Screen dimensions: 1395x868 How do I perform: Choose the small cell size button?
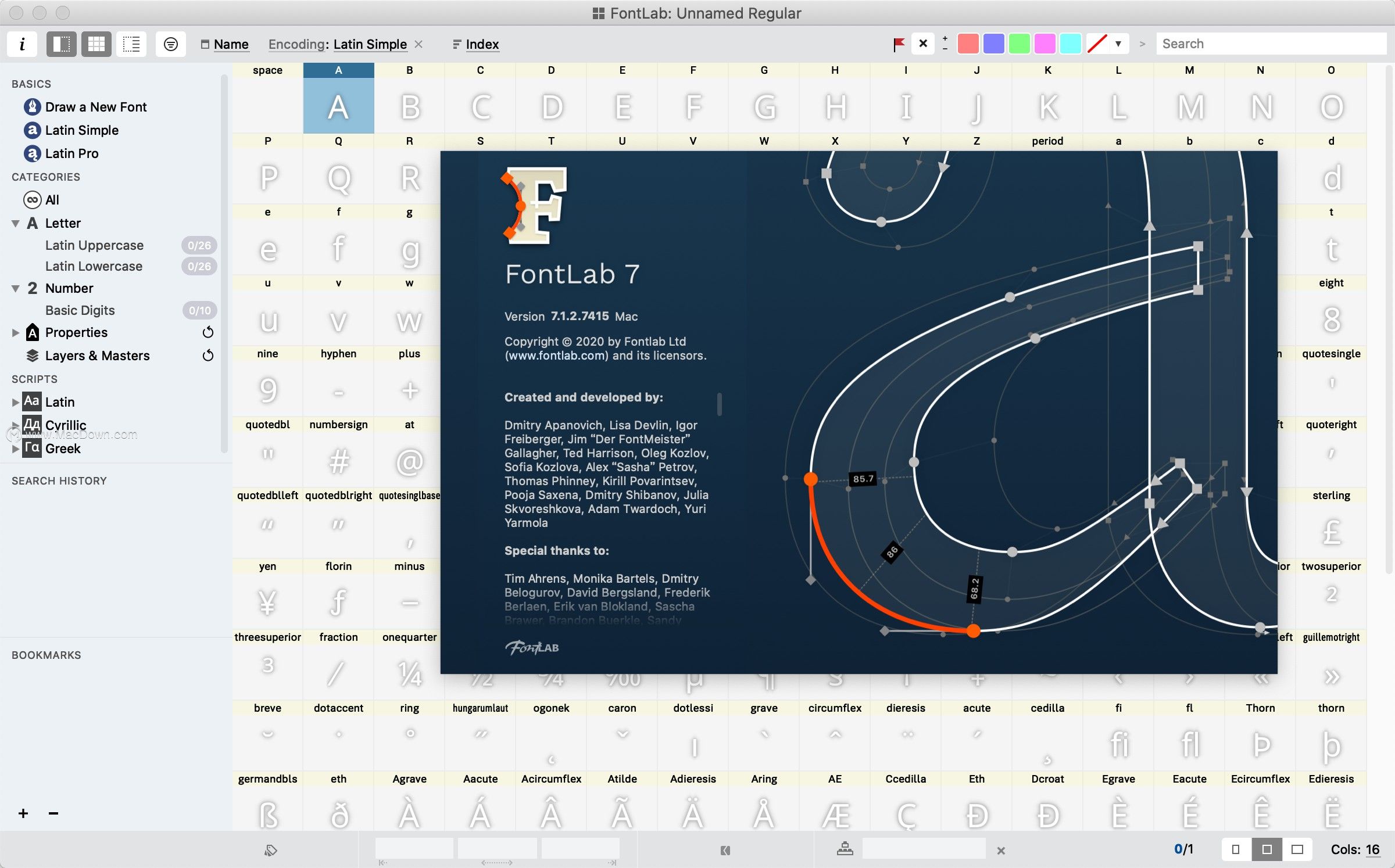pos(1236,849)
